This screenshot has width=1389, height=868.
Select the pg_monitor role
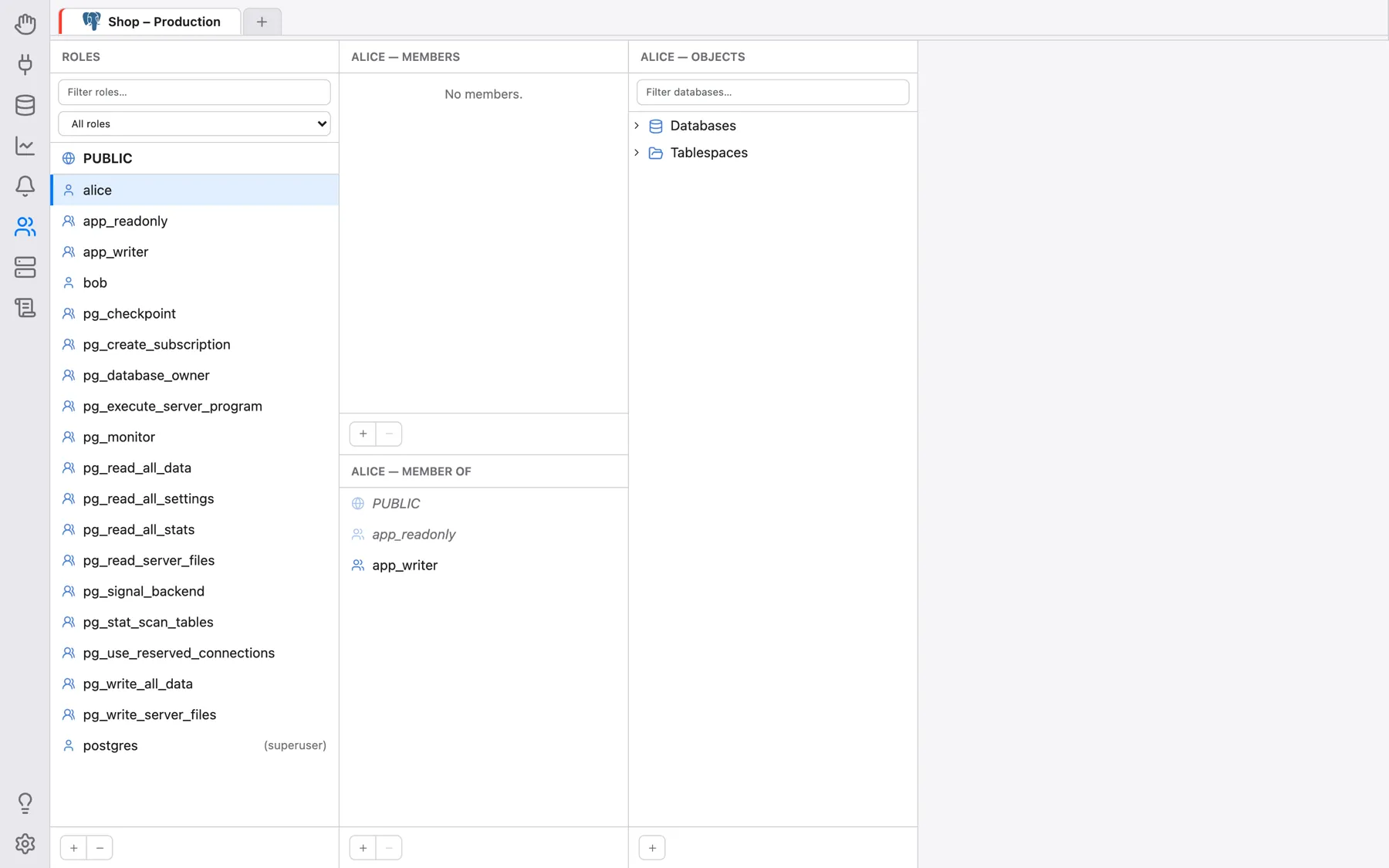(194, 437)
